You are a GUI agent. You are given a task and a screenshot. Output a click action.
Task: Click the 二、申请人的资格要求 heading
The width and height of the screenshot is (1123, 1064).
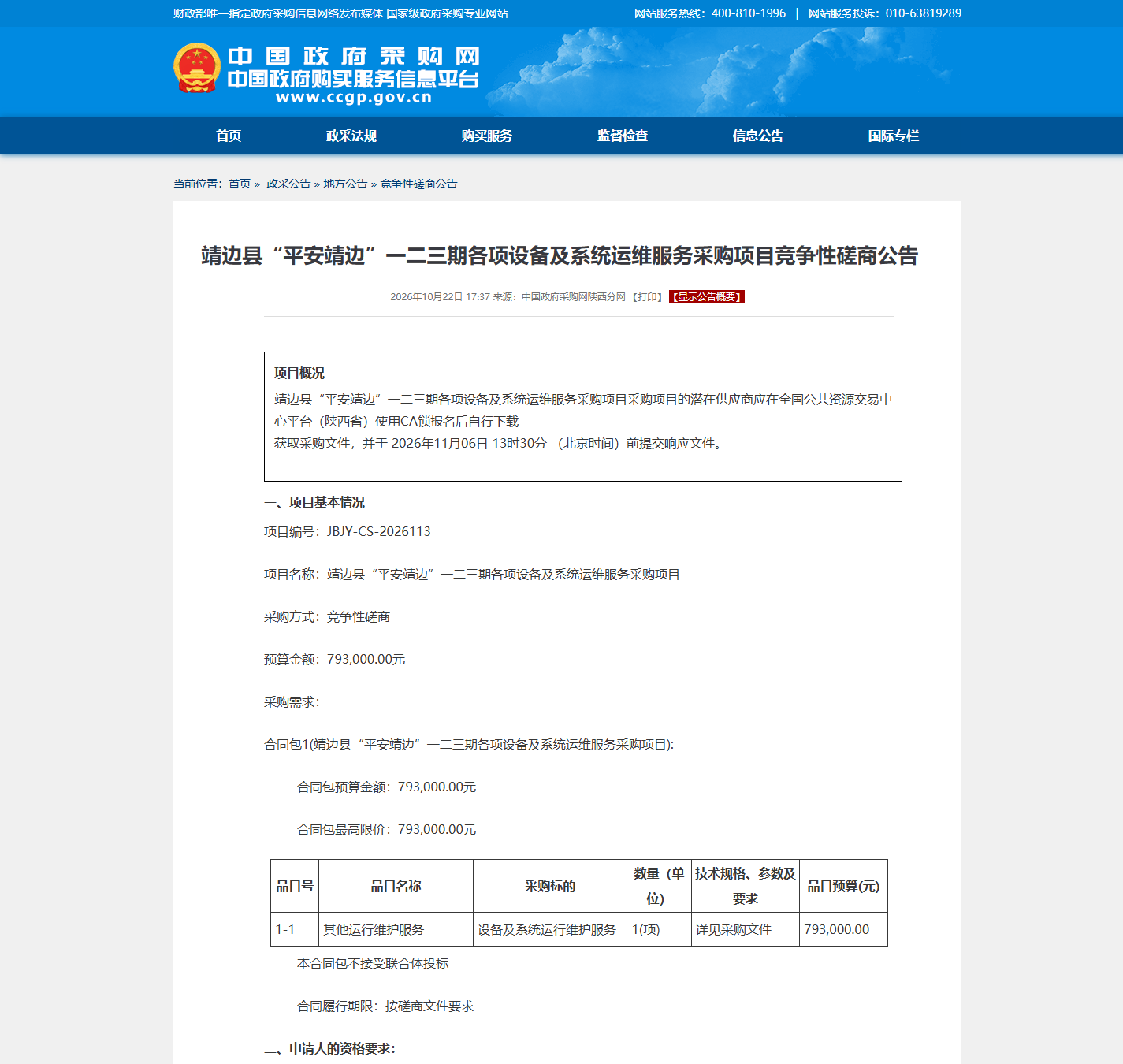pyautogui.click(x=330, y=1048)
